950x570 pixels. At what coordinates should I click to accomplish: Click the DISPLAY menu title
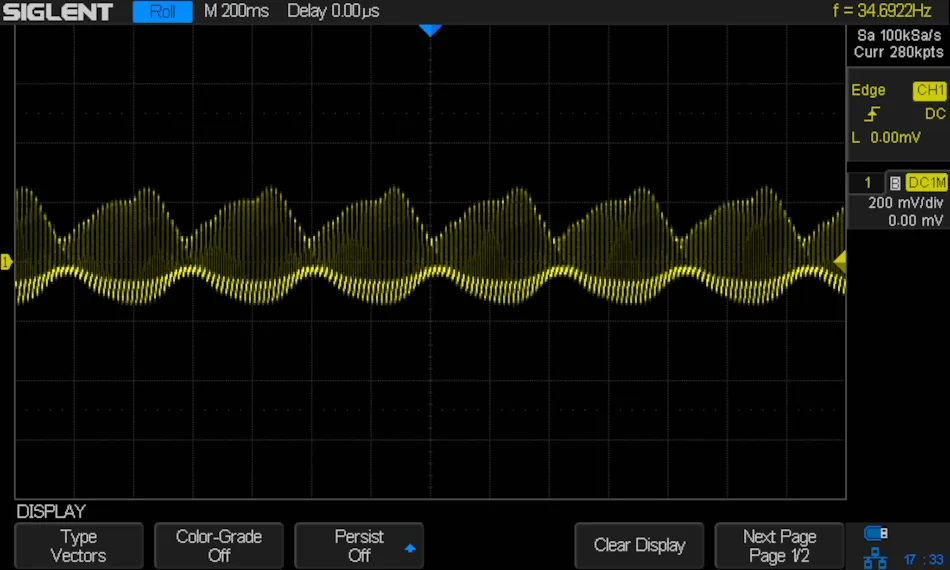(x=51, y=511)
